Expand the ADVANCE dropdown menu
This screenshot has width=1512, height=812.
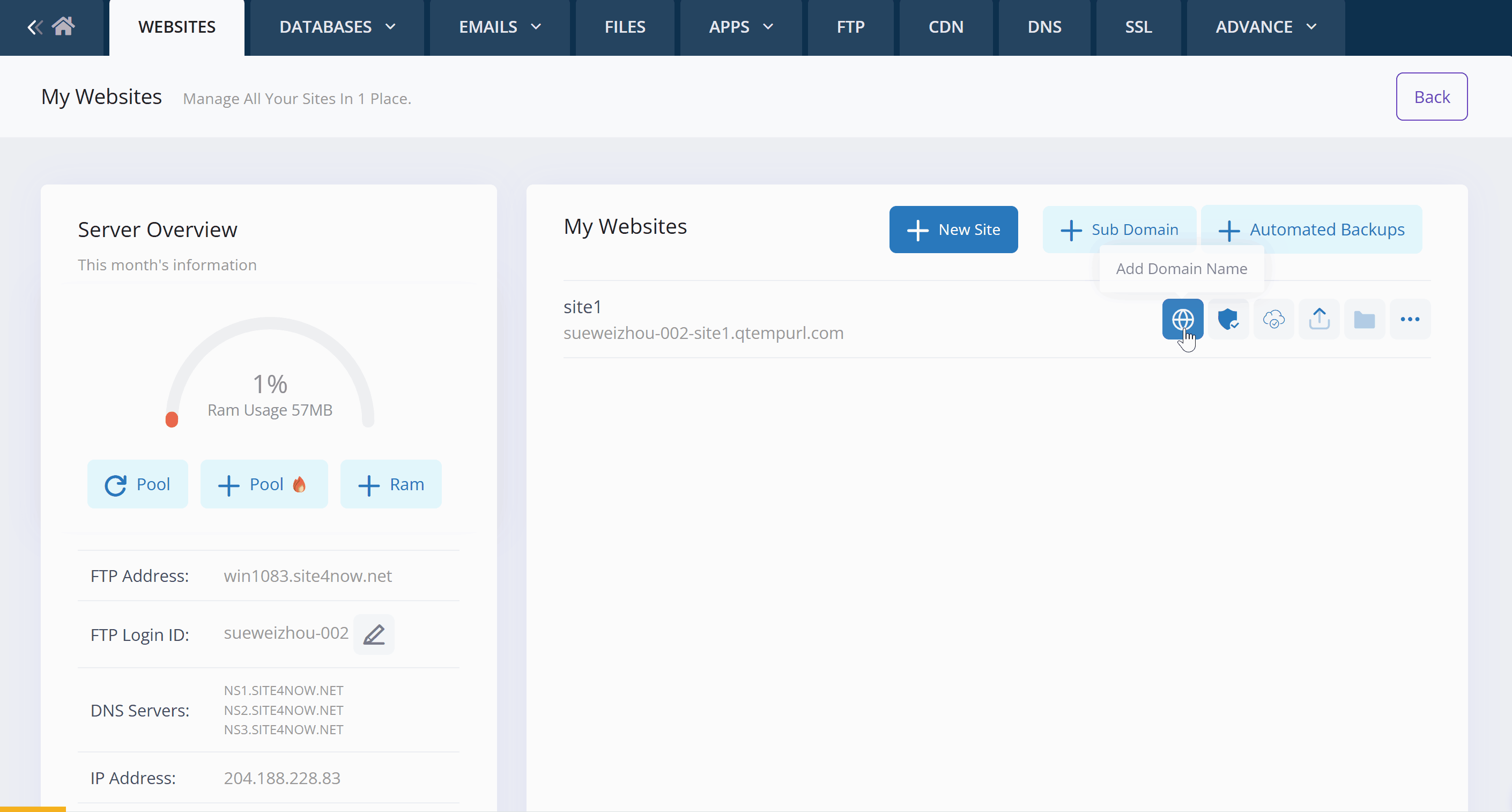(1265, 27)
